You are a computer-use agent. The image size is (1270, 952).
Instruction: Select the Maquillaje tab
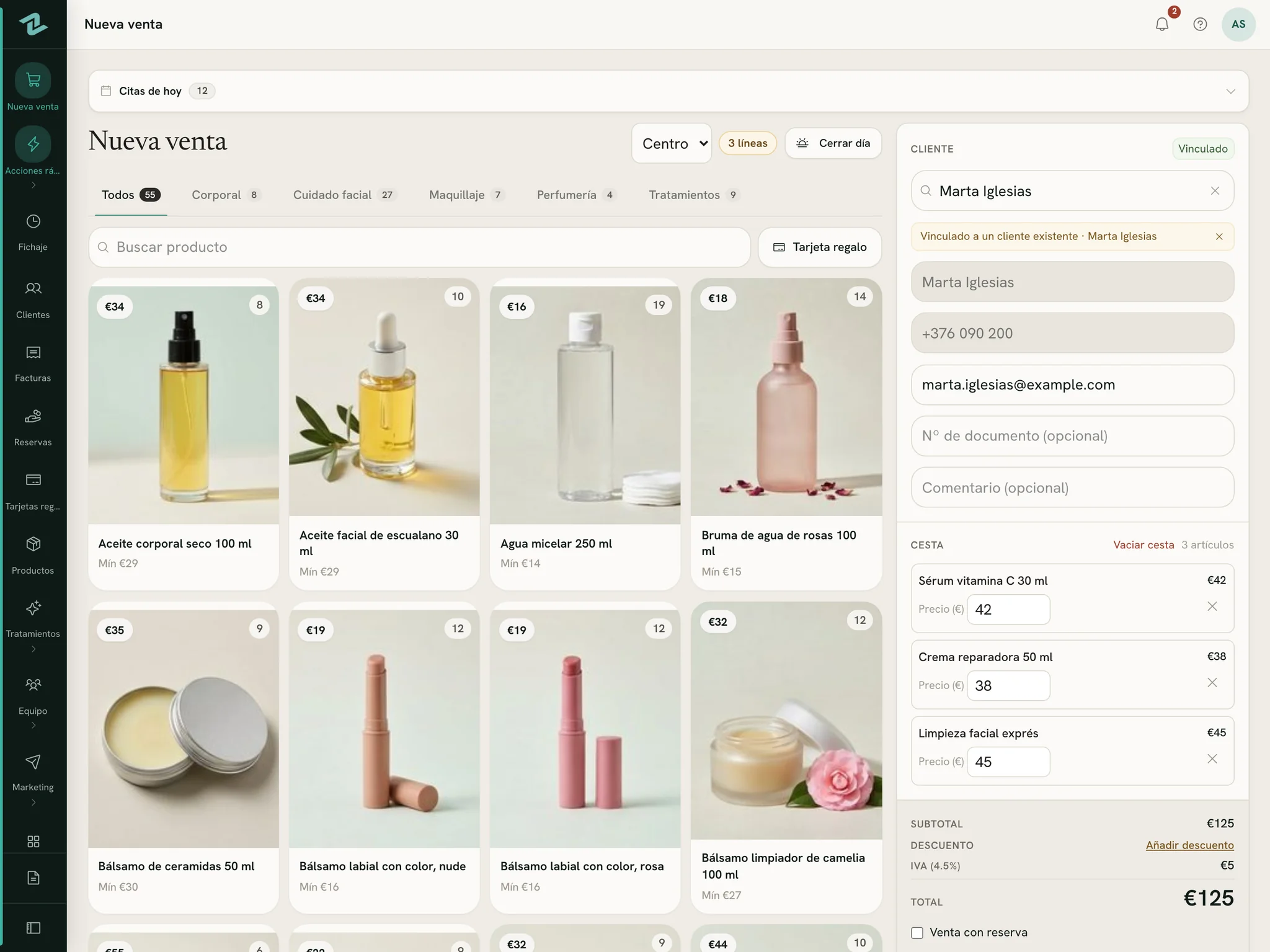point(467,195)
